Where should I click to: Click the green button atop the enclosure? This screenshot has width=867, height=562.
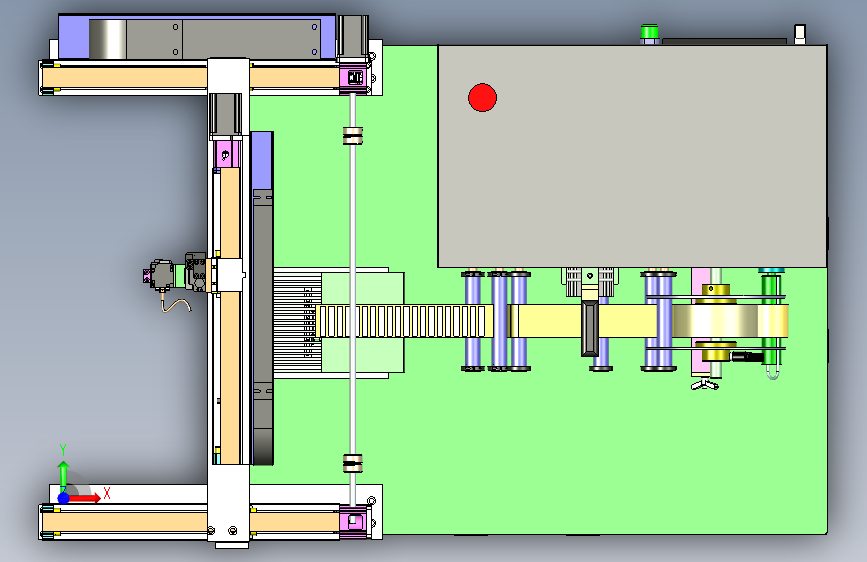pyautogui.click(x=649, y=32)
